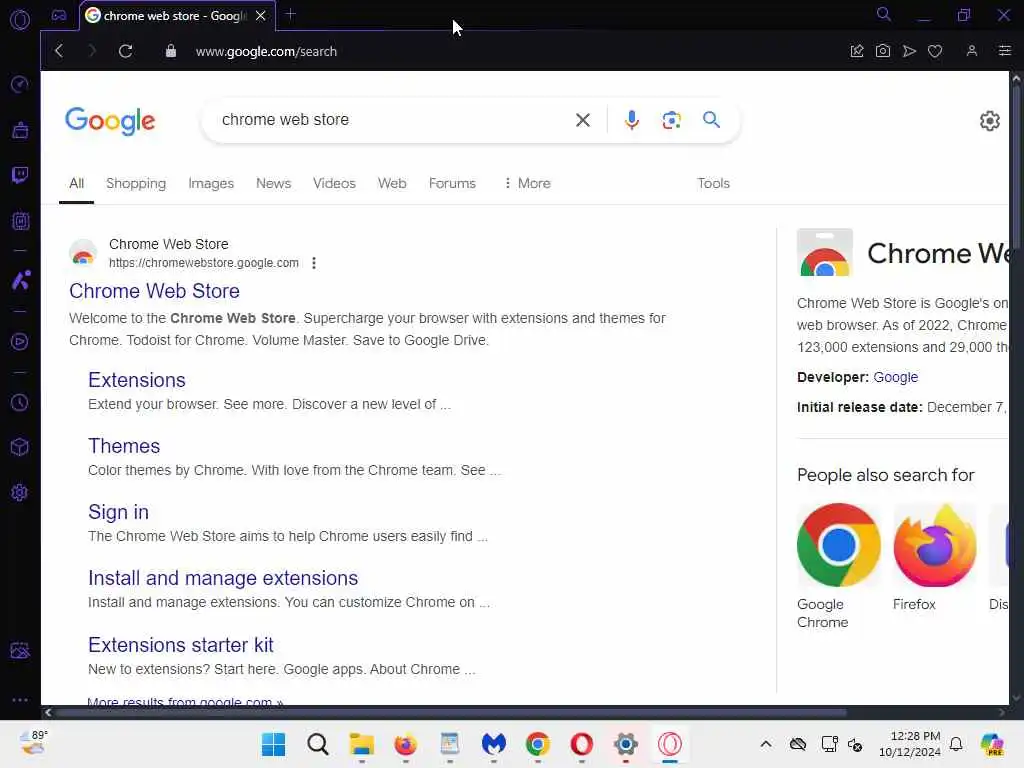1024x768 pixels.
Task: Go to Google homepage logo
Action: (x=110, y=121)
